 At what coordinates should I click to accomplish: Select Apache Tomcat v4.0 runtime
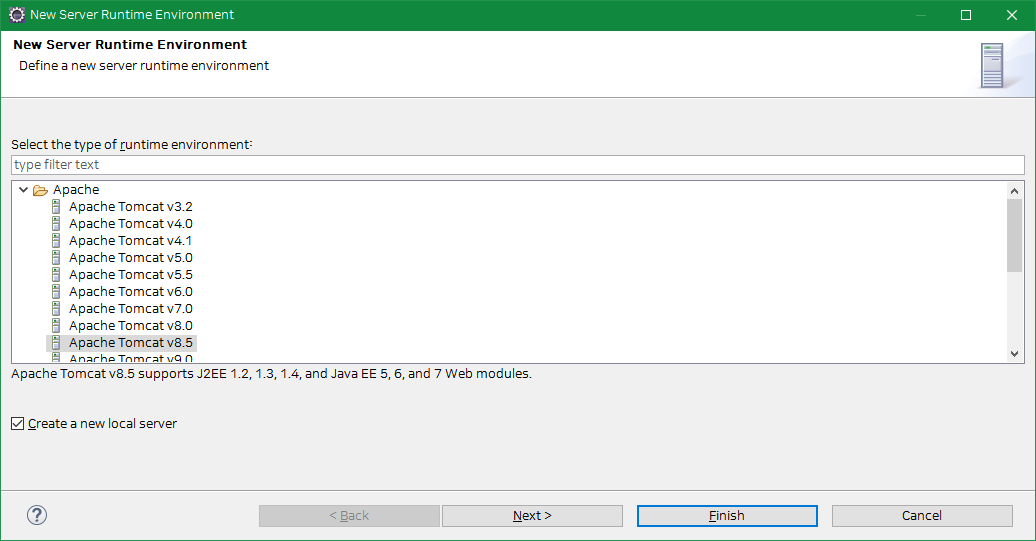tap(131, 224)
